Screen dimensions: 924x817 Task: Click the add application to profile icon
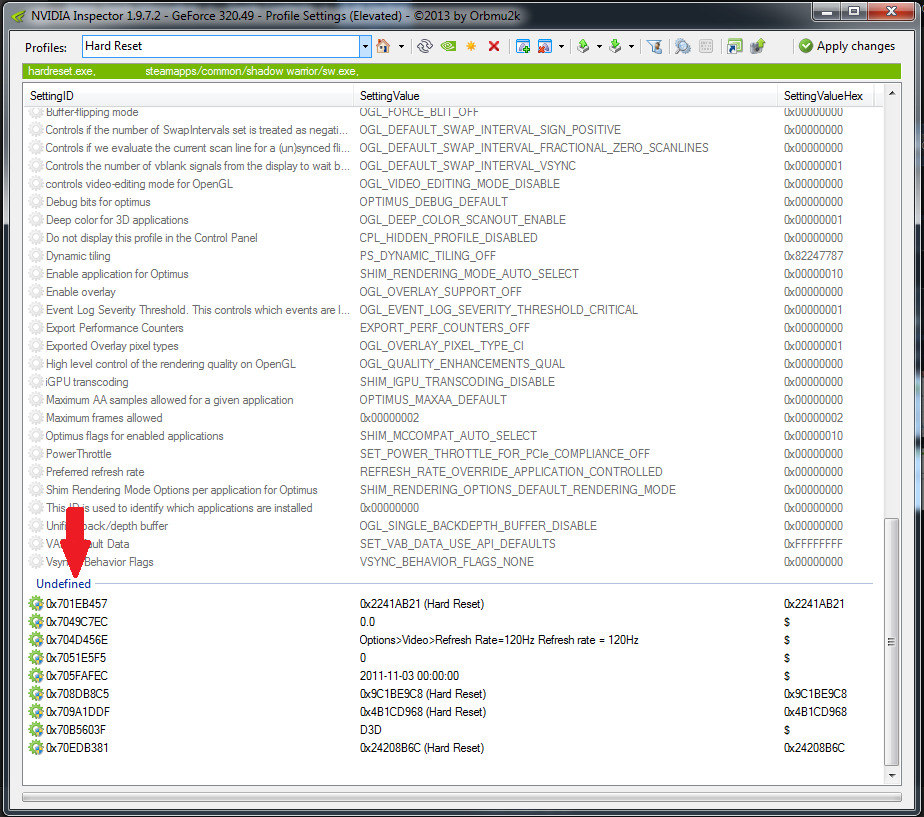(523, 46)
